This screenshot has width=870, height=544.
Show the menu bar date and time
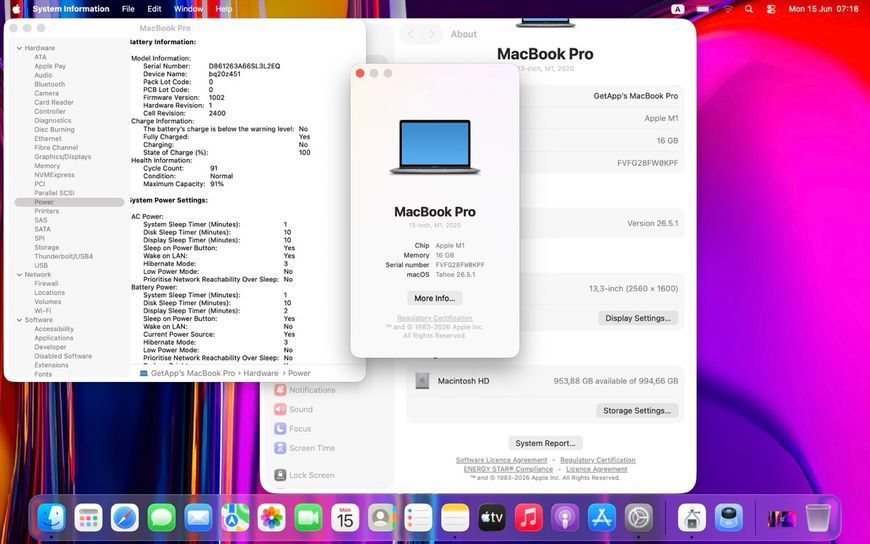click(x=823, y=9)
